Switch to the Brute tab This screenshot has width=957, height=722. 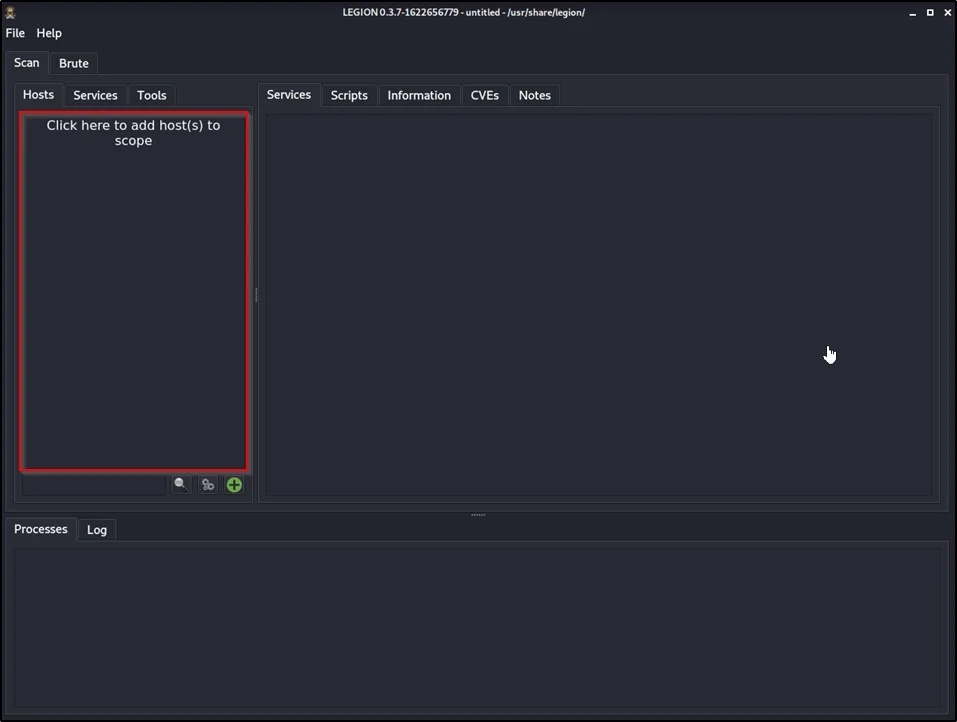(74, 63)
